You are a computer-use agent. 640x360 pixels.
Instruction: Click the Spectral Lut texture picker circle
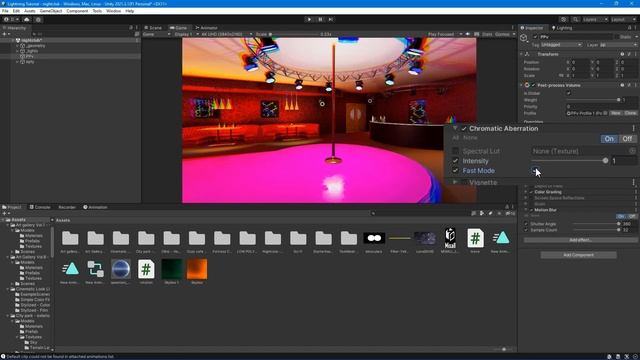[x=632, y=151]
